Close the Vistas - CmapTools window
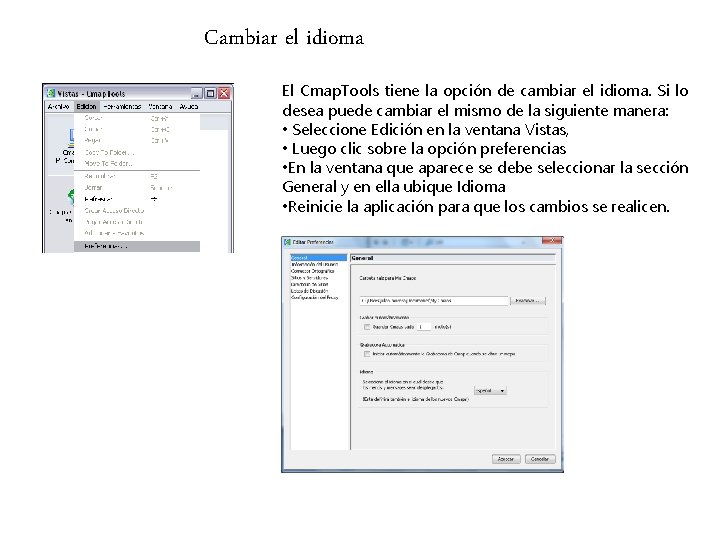This screenshot has height=540, width=720. click(224, 93)
